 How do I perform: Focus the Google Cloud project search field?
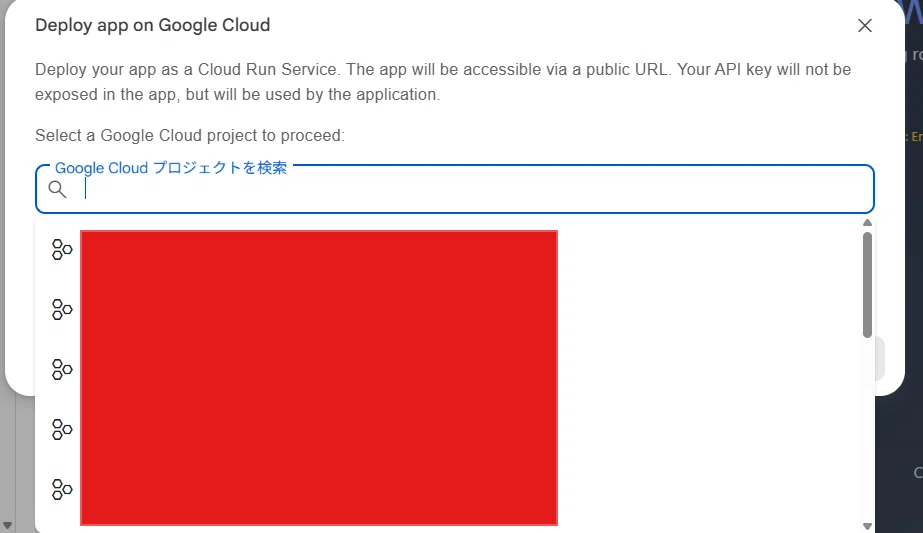pos(454,189)
